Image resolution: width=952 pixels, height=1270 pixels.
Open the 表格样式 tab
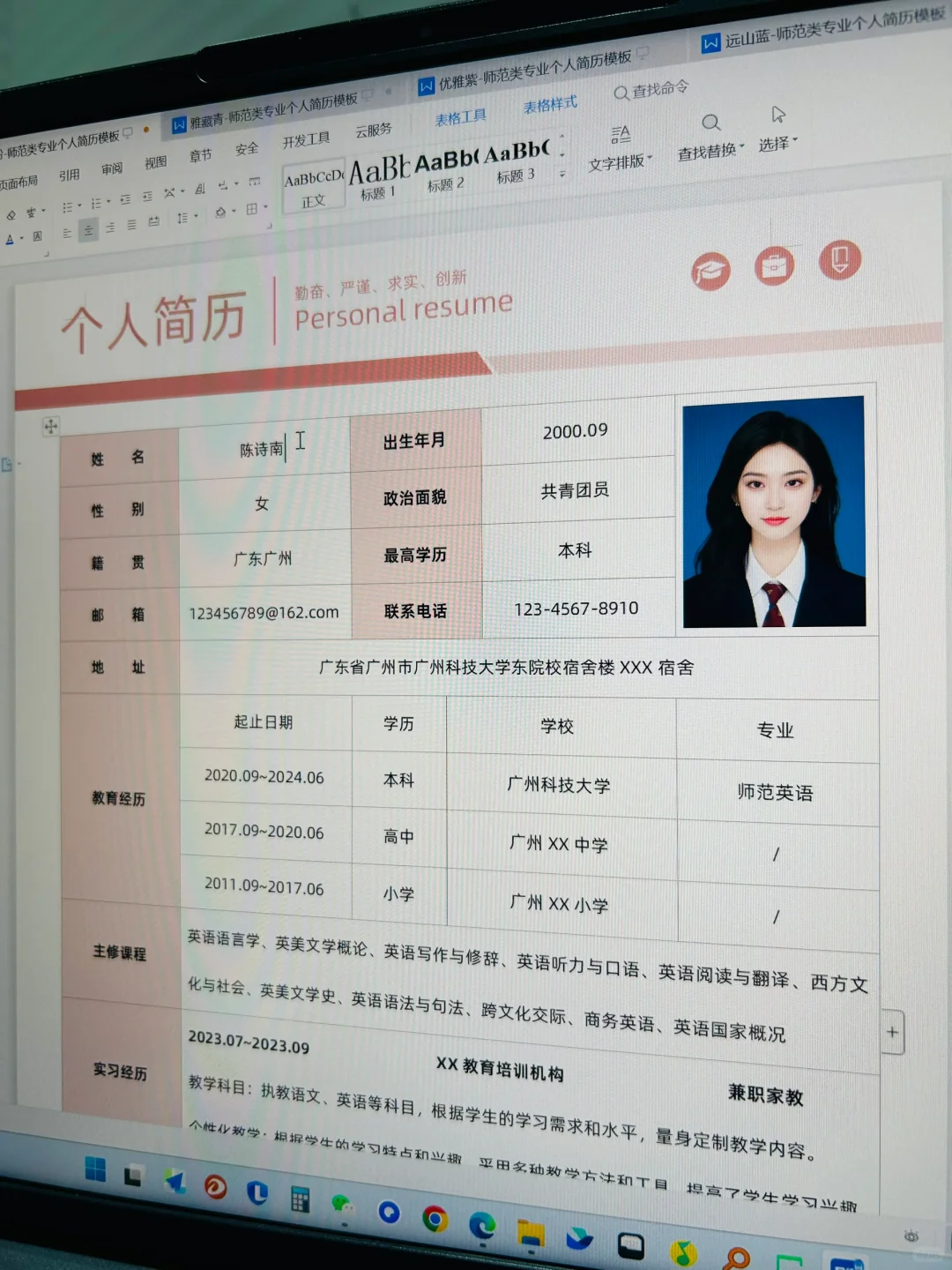pyautogui.click(x=550, y=105)
